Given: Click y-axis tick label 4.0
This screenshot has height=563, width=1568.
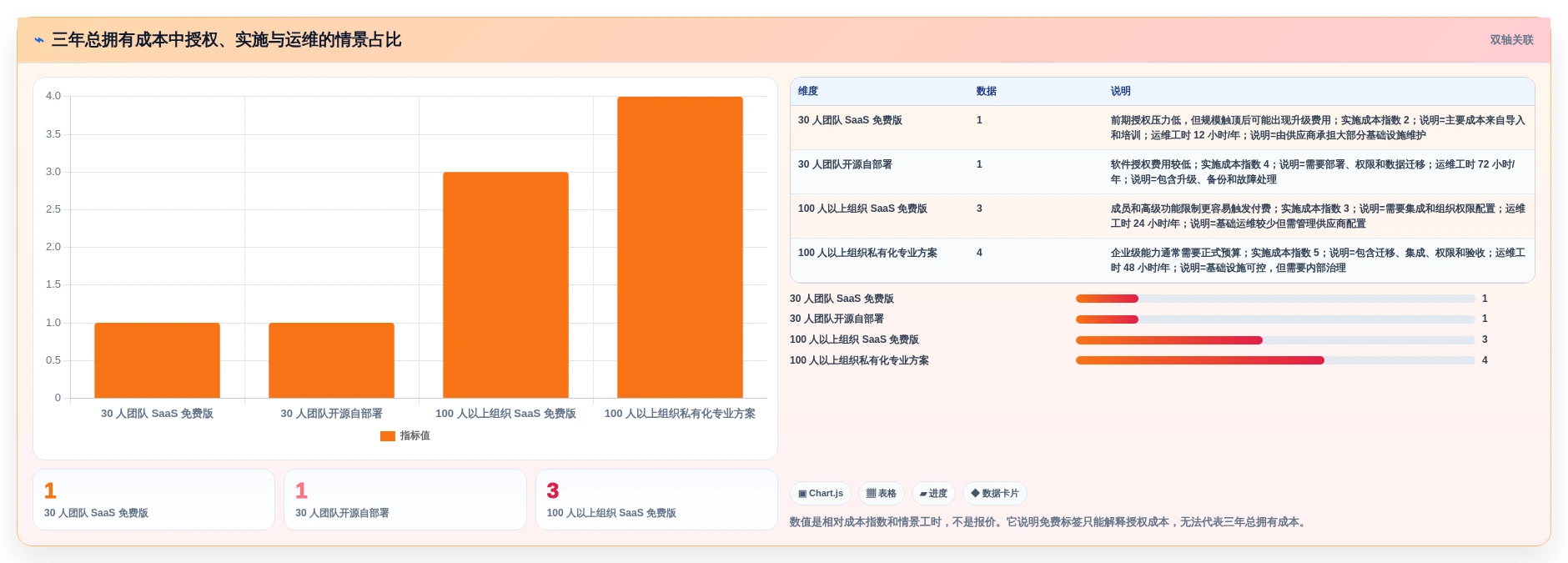Looking at the screenshot, I should pyautogui.click(x=53, y=96).
